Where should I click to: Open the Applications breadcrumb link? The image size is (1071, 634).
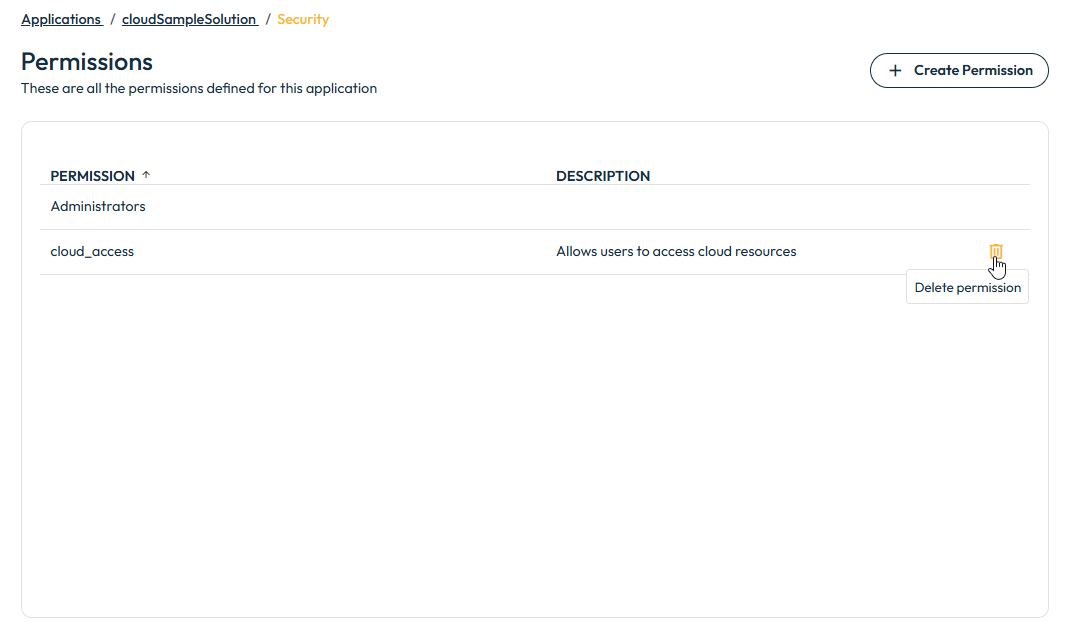(61, 19)
